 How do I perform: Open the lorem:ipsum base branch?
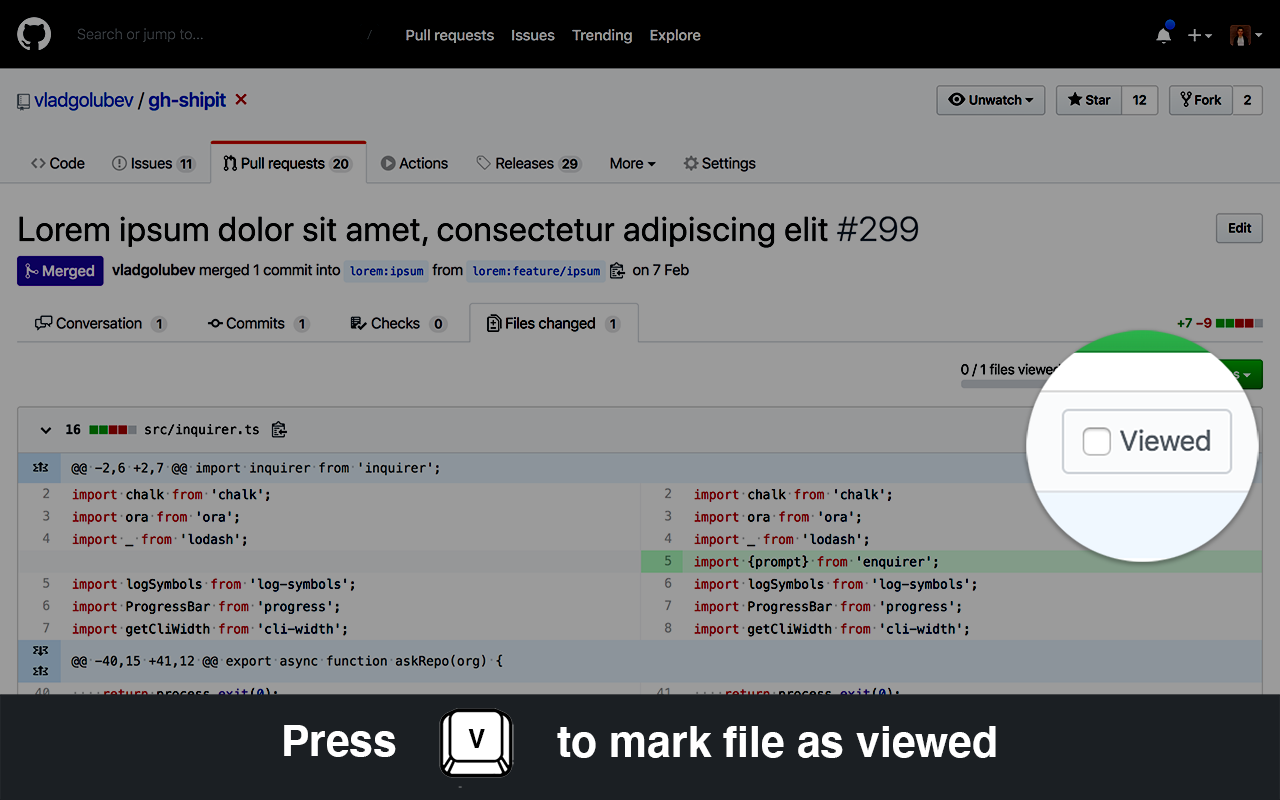point(386,271)
